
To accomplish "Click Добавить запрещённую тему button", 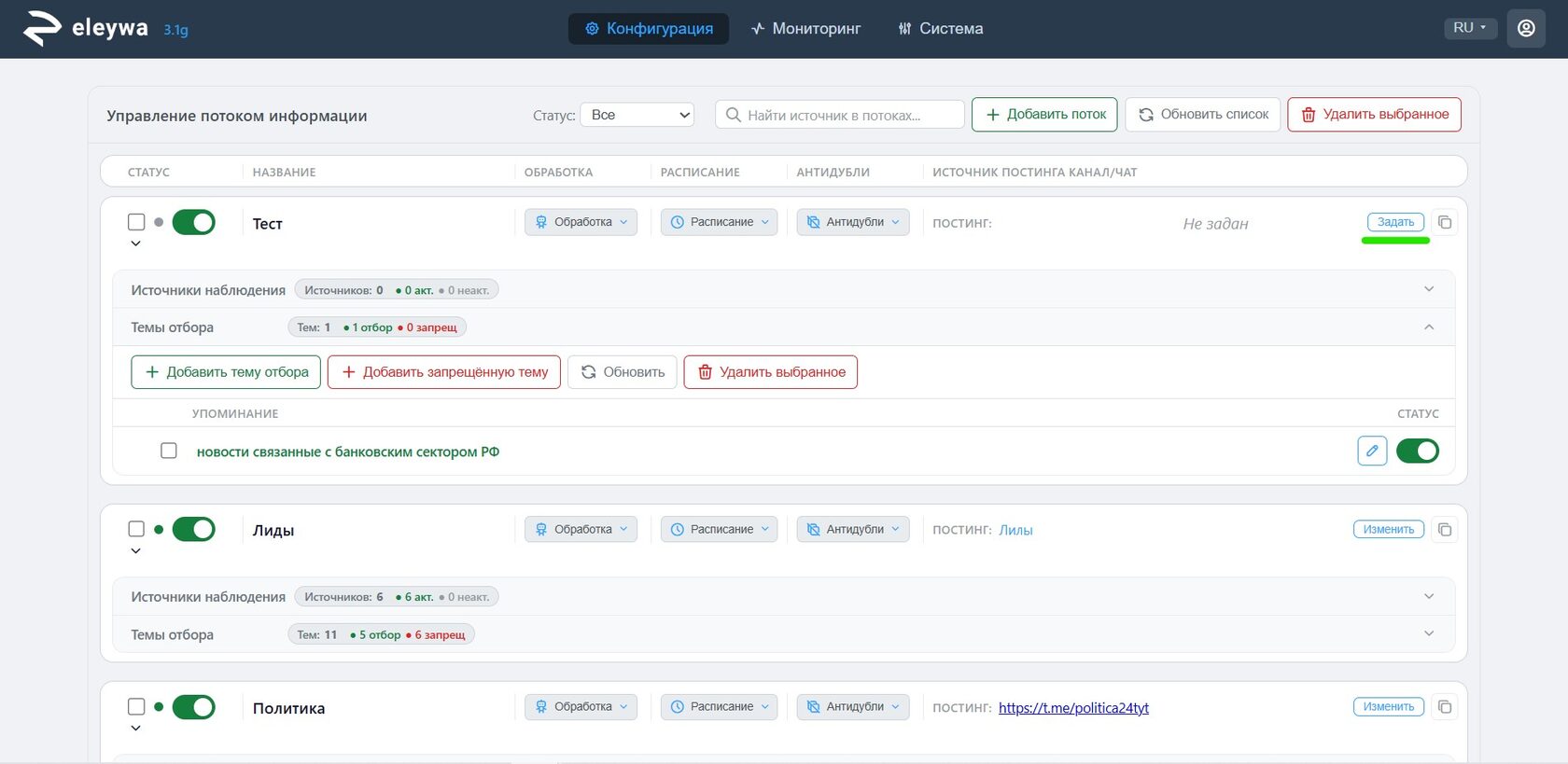I will point(444,372).
